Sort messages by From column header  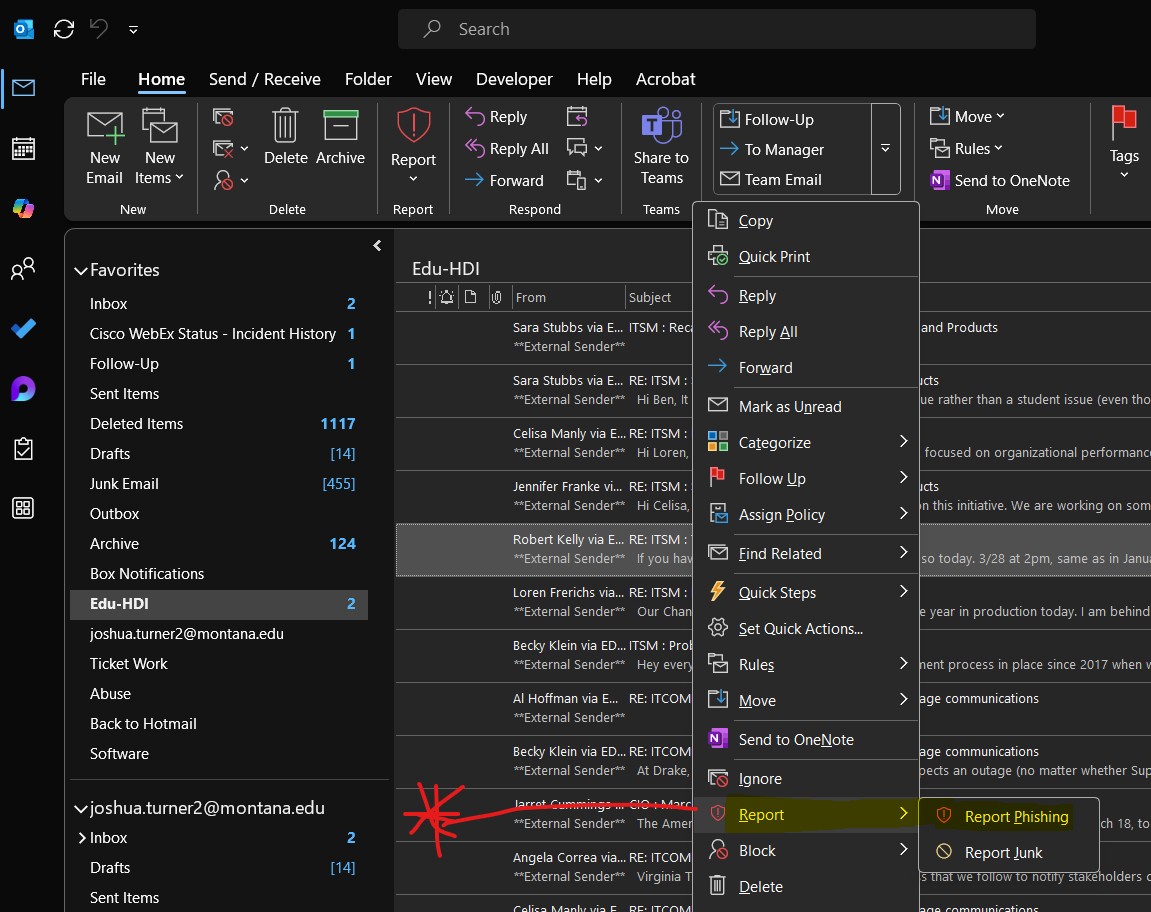567,297
